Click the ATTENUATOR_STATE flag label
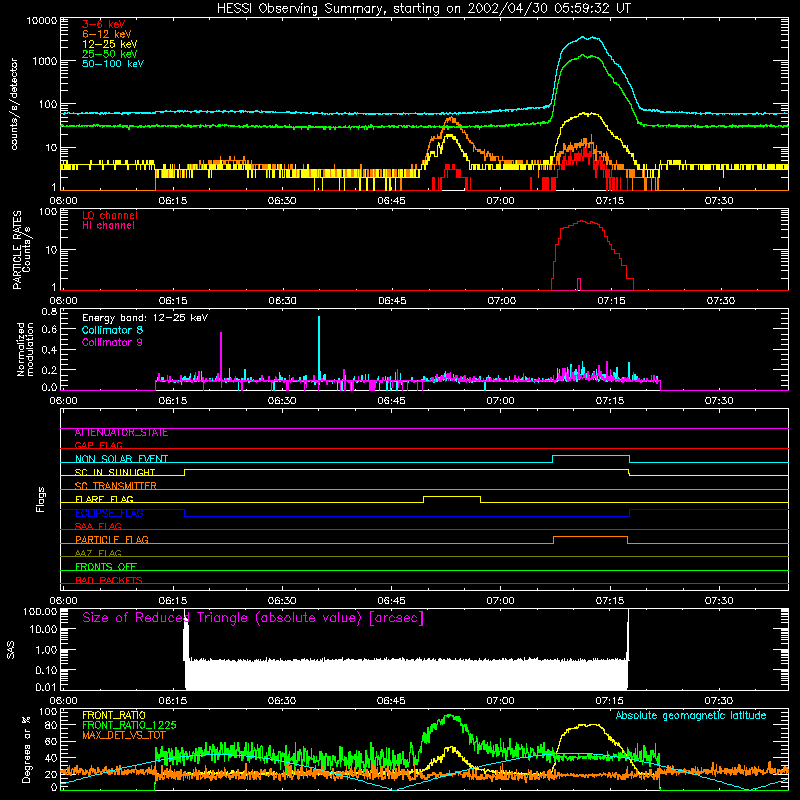Viewport: 800px width, 800px height. click(x=121, y=433)
